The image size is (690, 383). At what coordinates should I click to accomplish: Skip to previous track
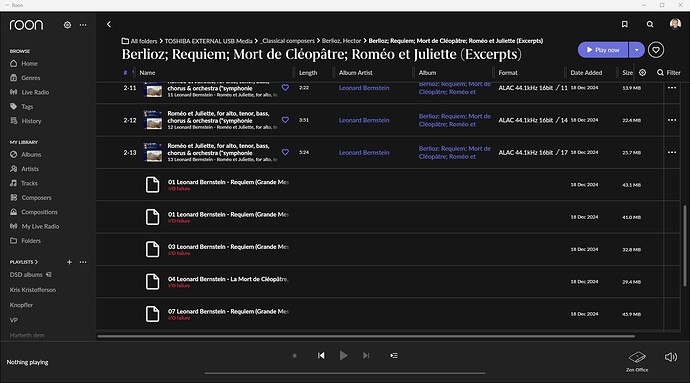[x=321, y=355]
